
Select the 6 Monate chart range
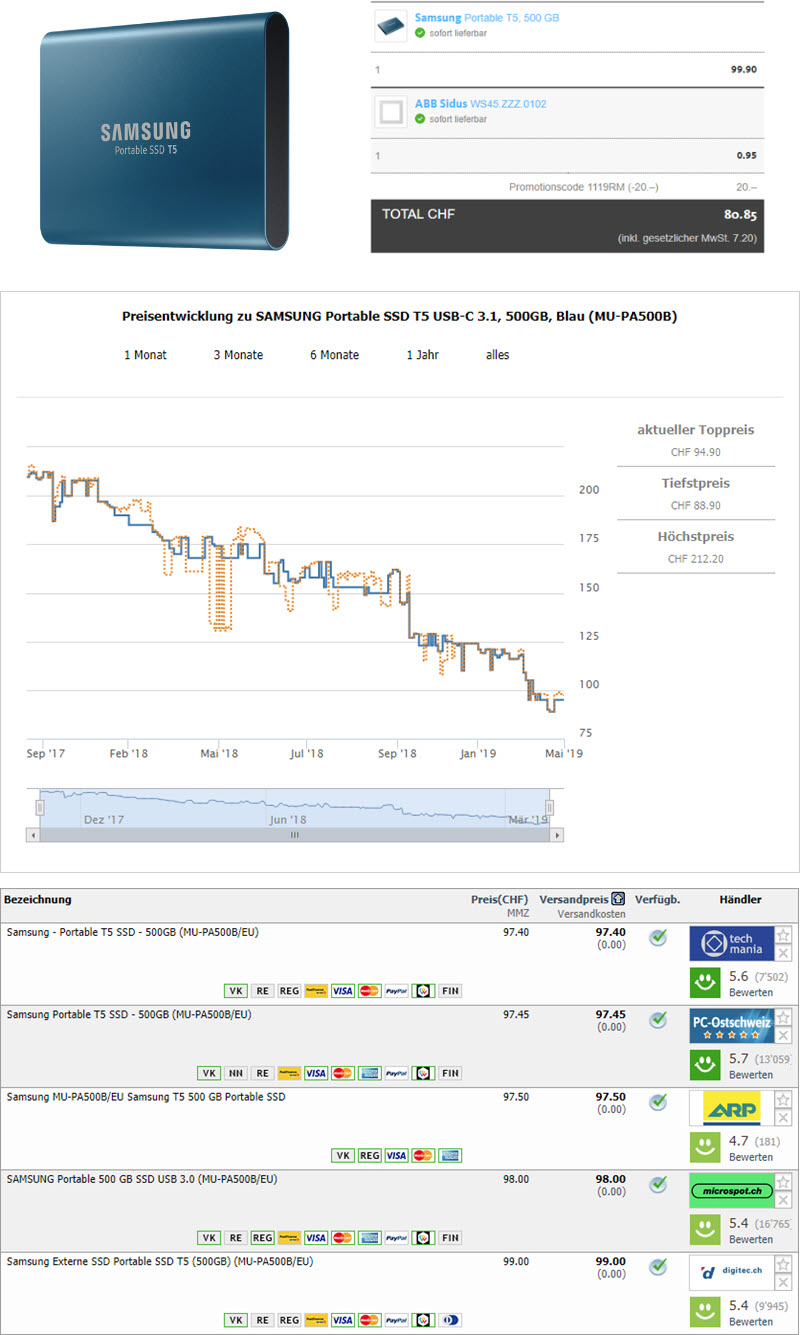tap(333, 355)
